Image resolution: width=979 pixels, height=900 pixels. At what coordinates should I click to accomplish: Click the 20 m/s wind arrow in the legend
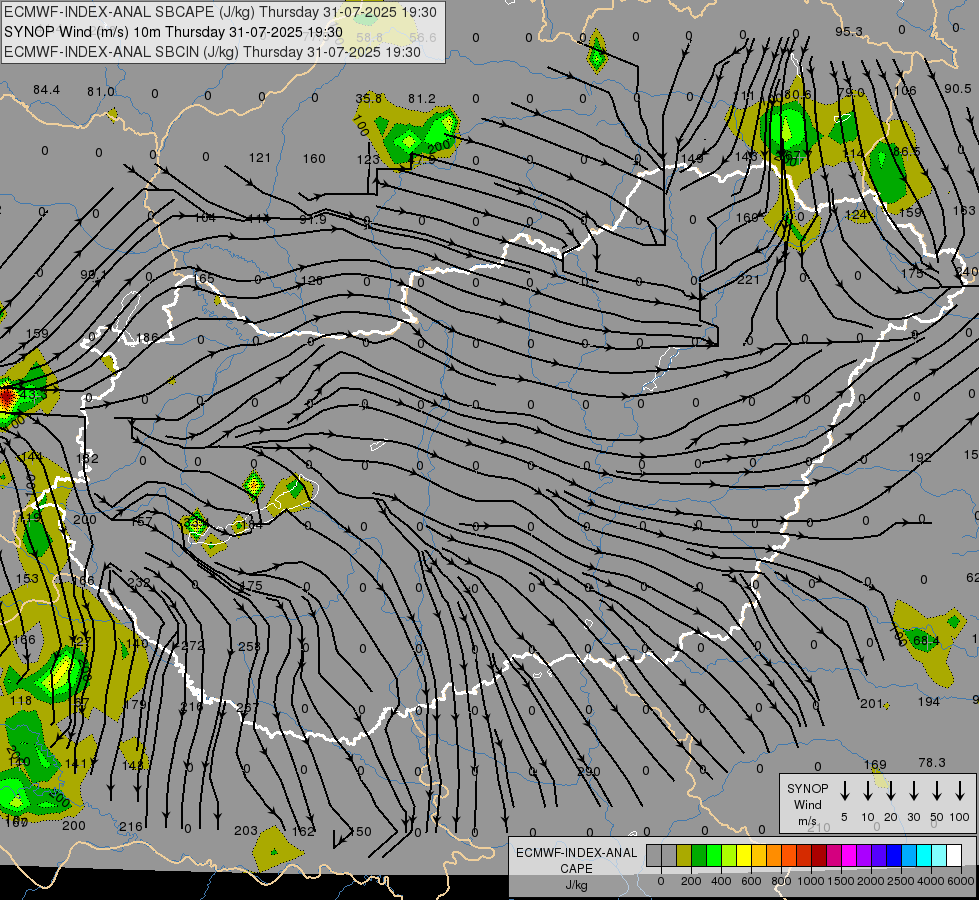click(x=891, y=791)
